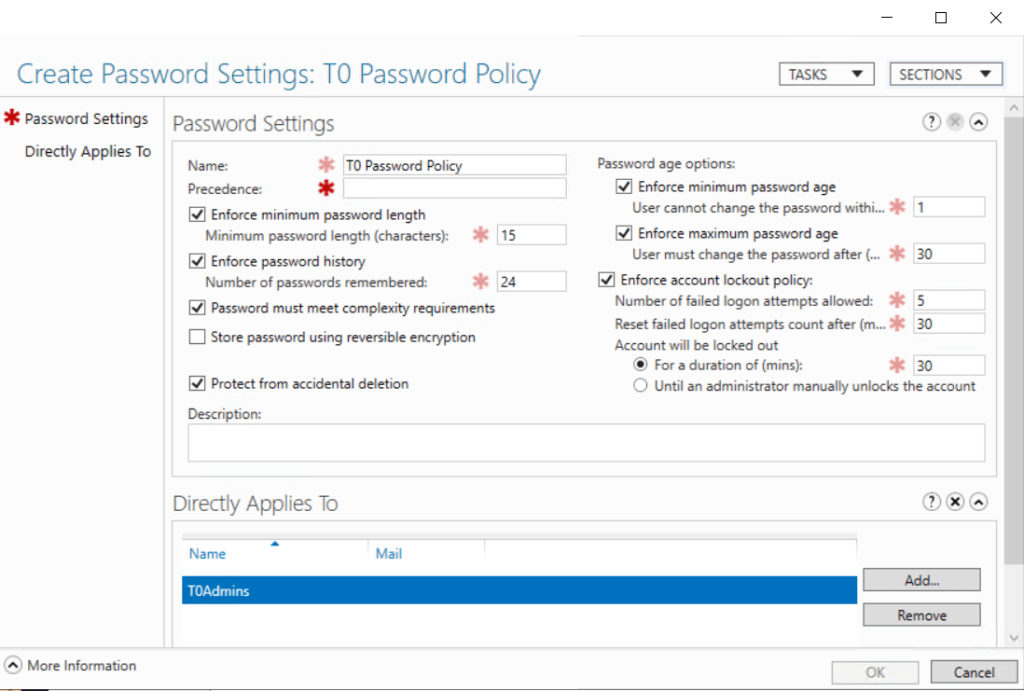This screenshot has width=1024, height=691.
Task: Open the TASKS dropdown menu
Action: pyautogui.click(x=826, y=75)
